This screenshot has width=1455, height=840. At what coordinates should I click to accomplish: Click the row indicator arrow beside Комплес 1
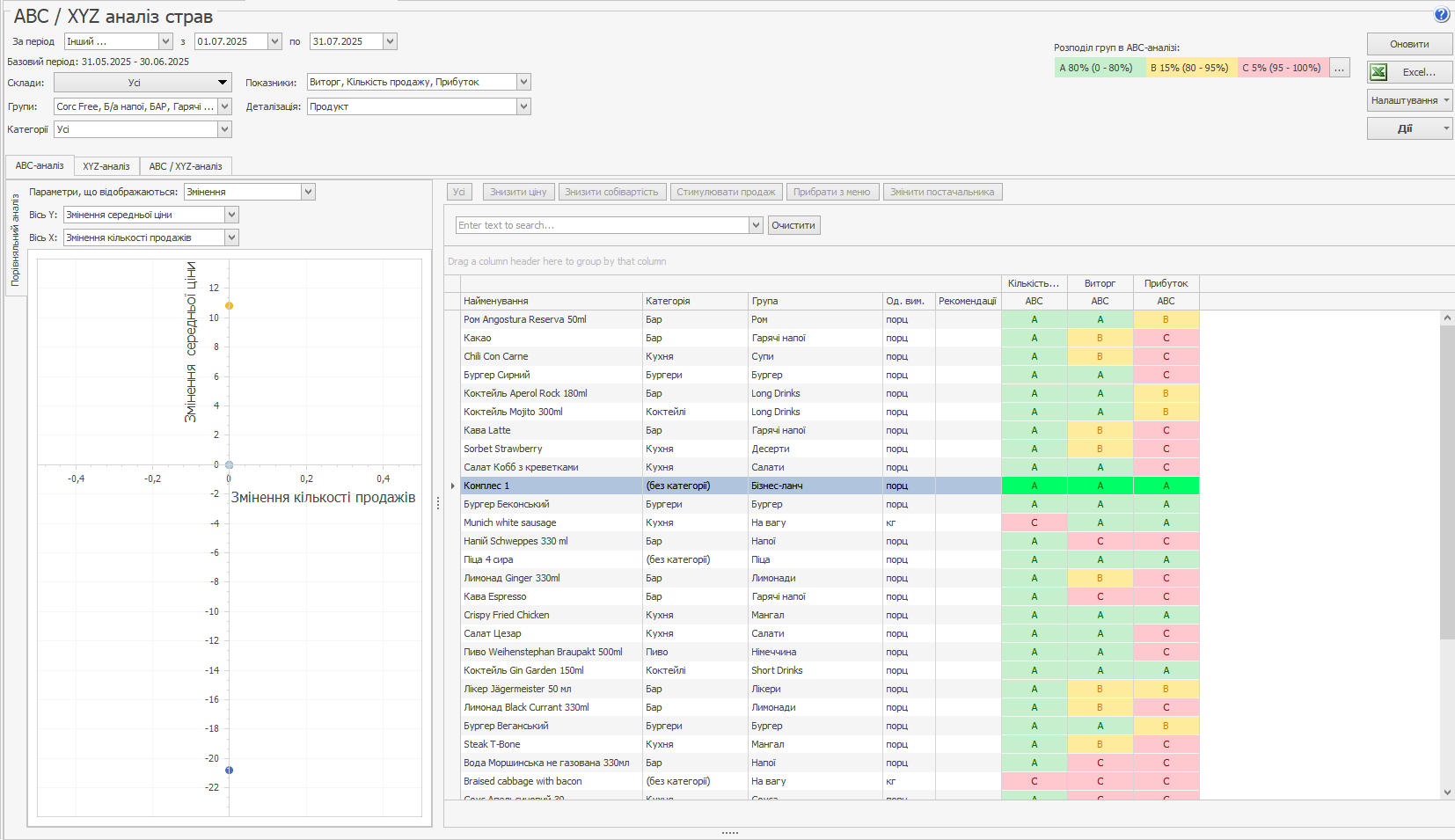pos(453,486)
